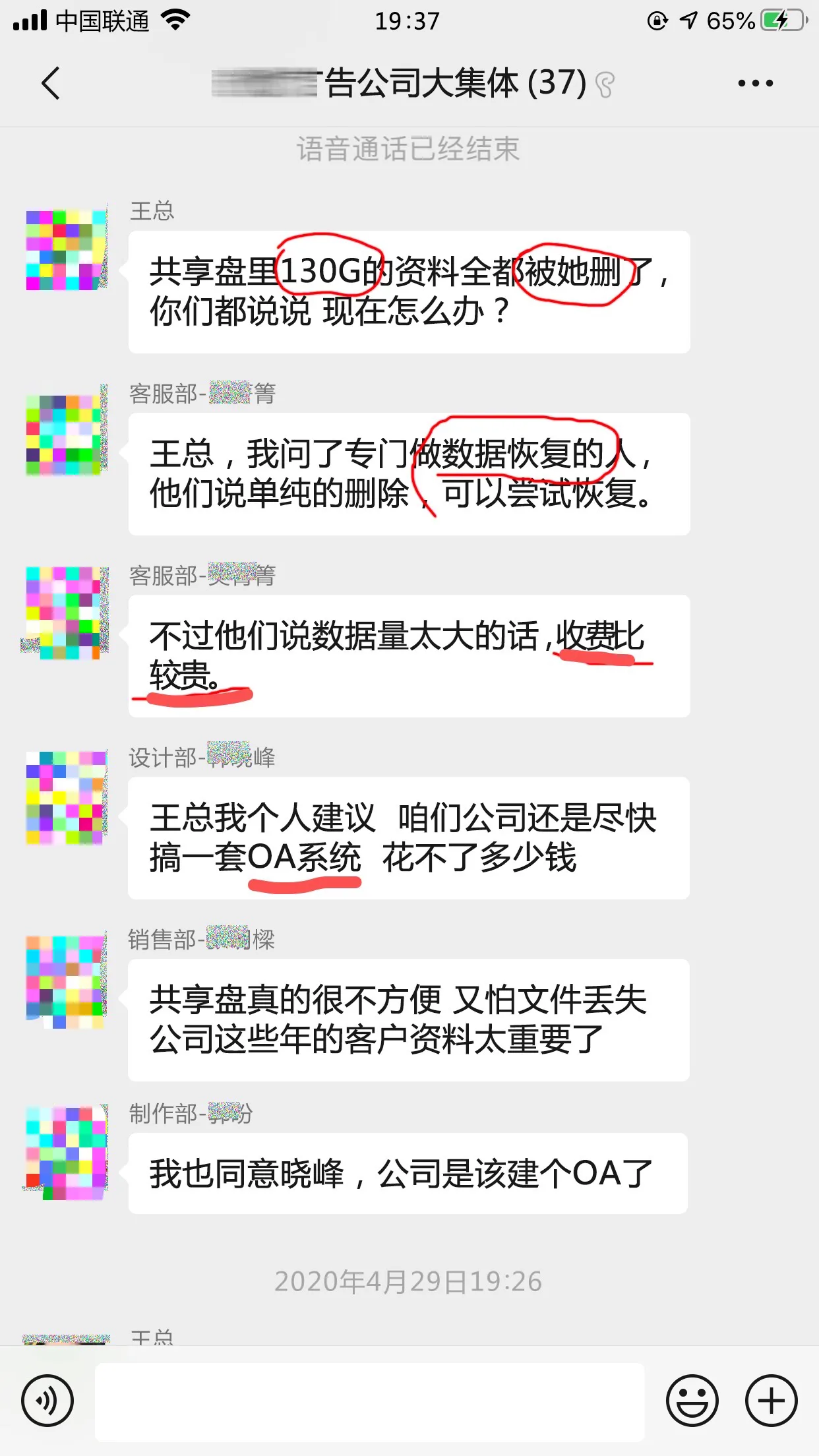Select the 数据恢复 message bubble
The image size is (819, 1456).
click(409, 473)
